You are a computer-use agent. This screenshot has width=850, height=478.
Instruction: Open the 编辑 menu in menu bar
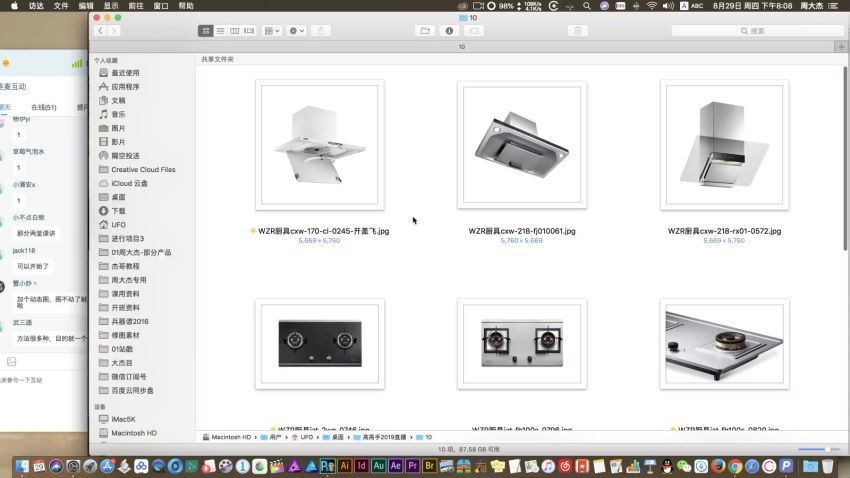86,6
